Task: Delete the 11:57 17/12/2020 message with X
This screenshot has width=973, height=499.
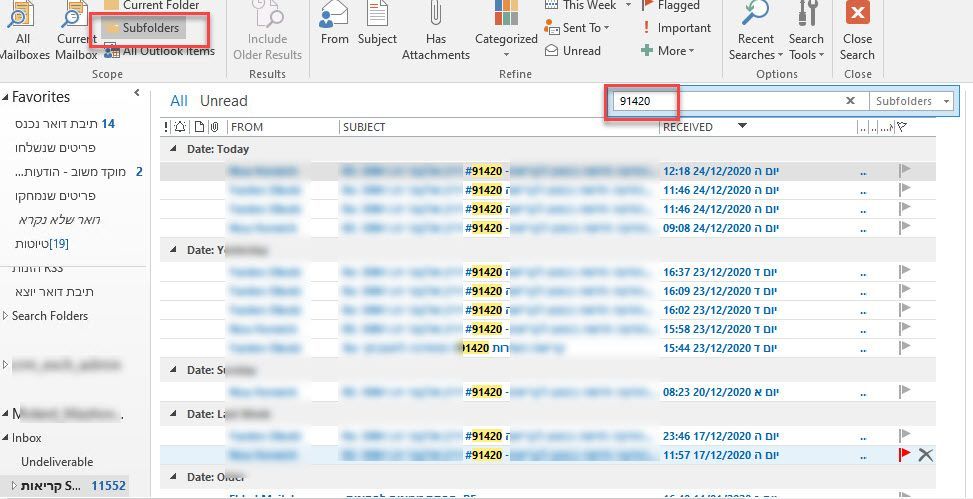Action: point(925,455)
